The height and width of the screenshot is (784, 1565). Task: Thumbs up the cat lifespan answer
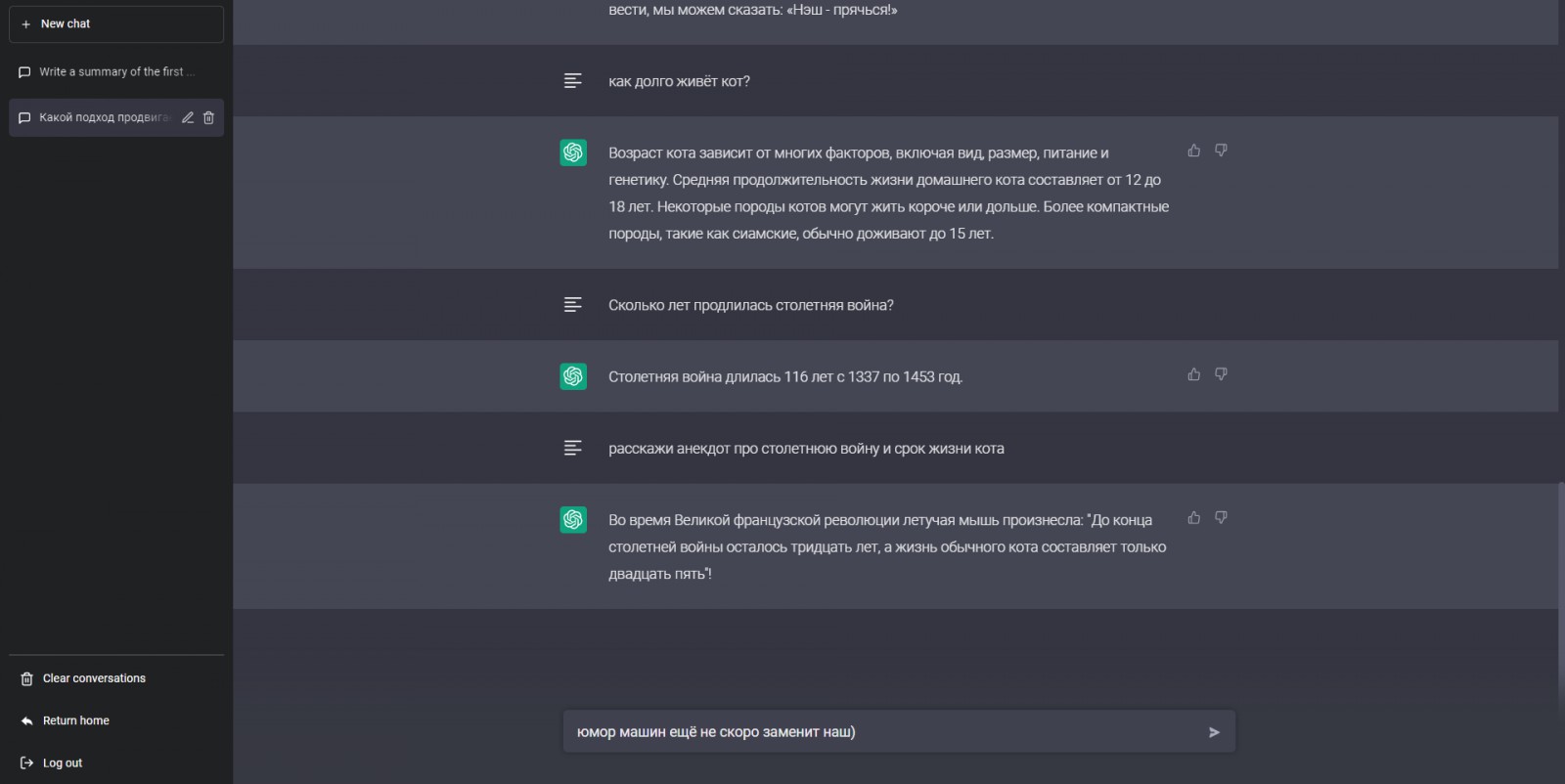point(1193,151)
